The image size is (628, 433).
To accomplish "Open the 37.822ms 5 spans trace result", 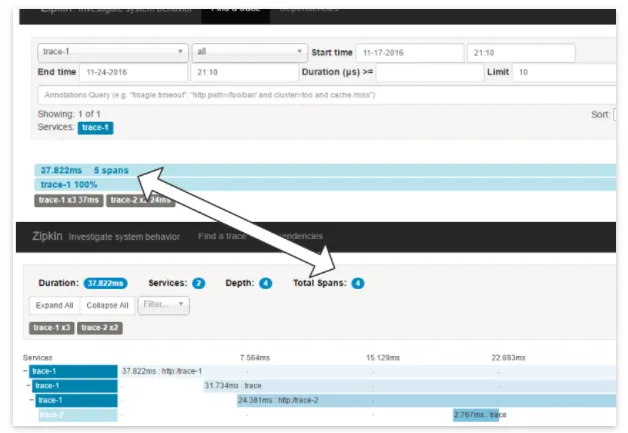I will click(x=325, y=170).
